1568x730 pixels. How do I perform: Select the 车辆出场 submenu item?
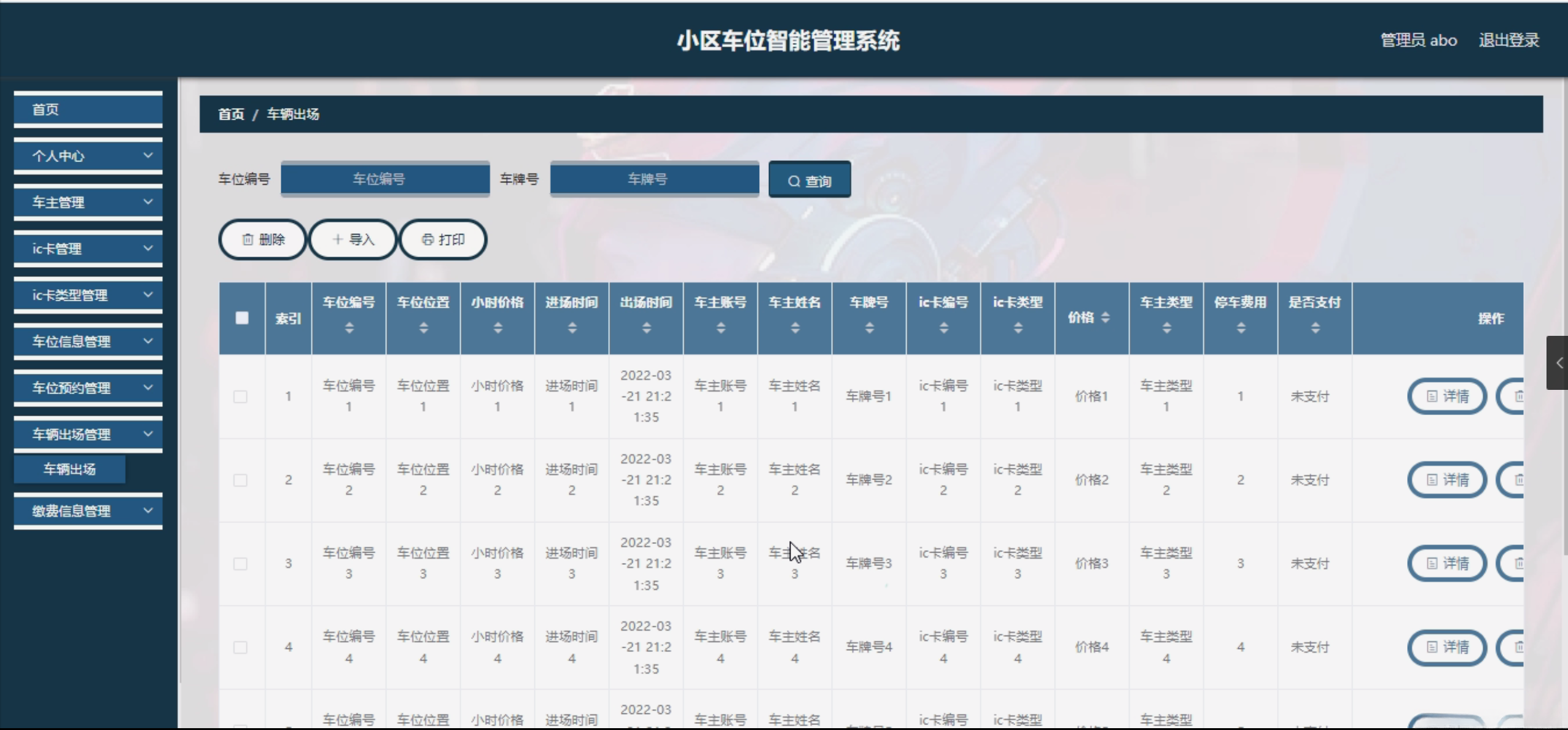point(69,470)
